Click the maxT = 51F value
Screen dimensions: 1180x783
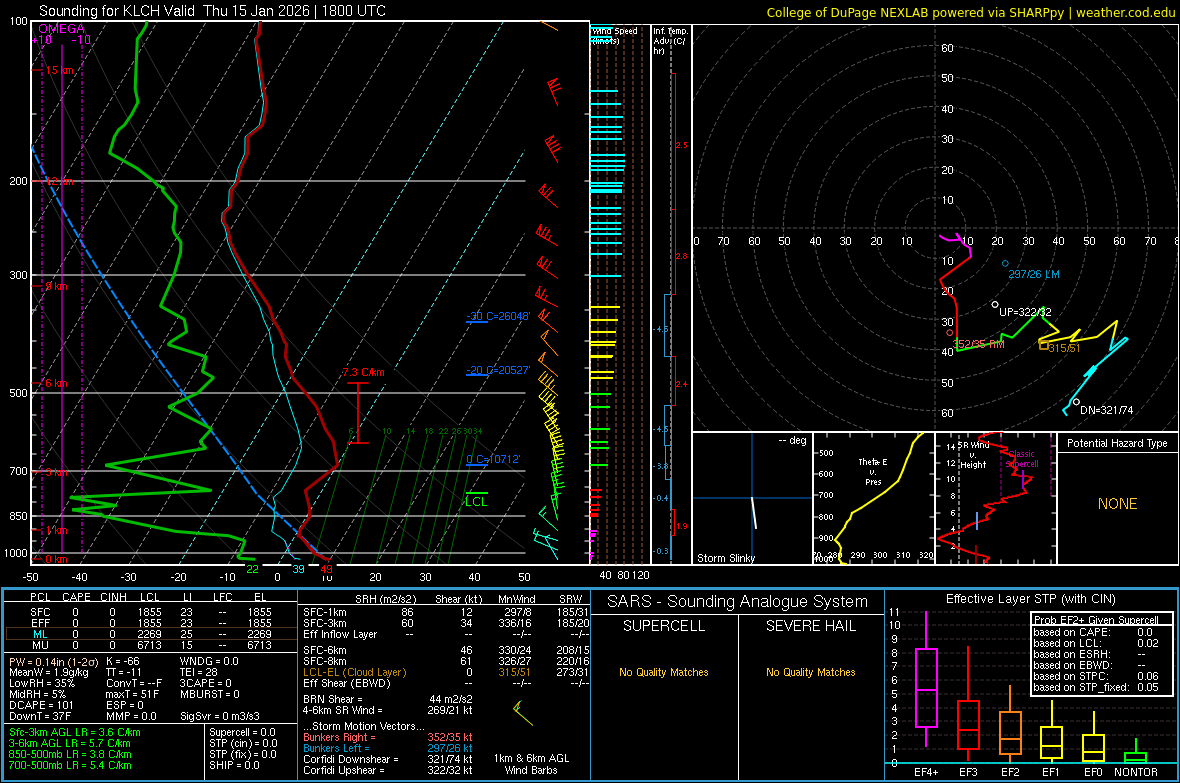click(132, 694)
